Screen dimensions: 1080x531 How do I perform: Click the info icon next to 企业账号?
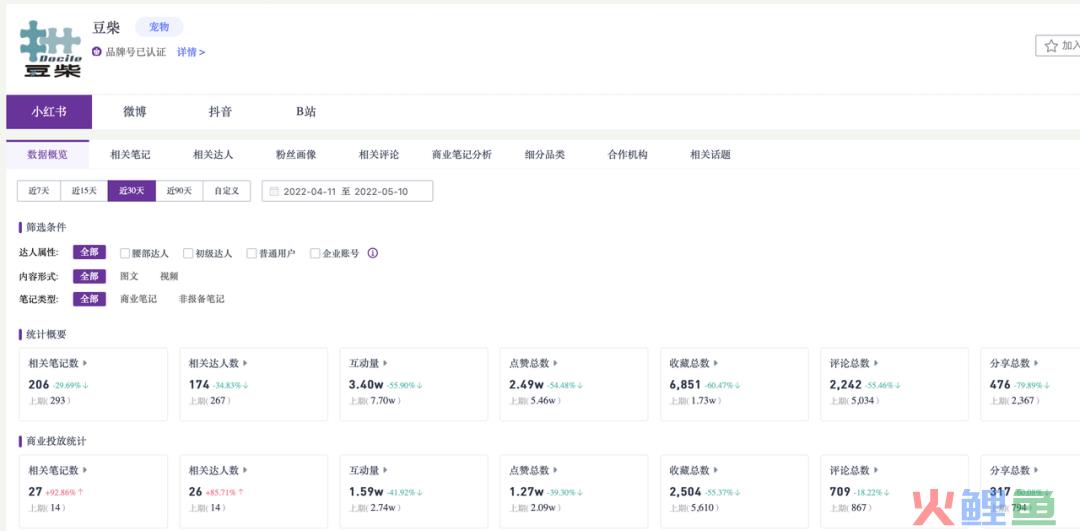[373, 253]
